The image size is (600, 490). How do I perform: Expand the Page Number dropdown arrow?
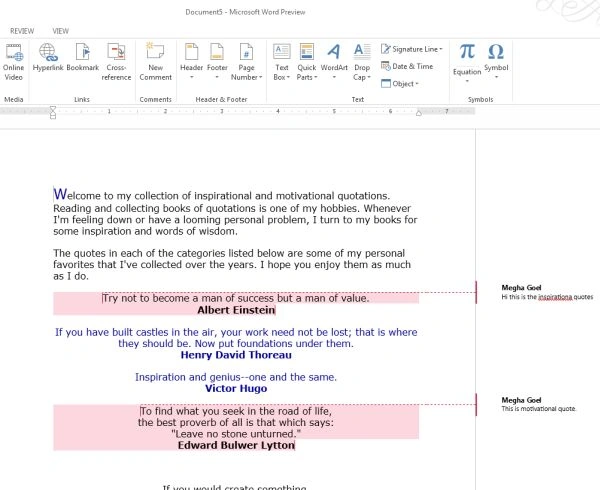click(261, 77)
